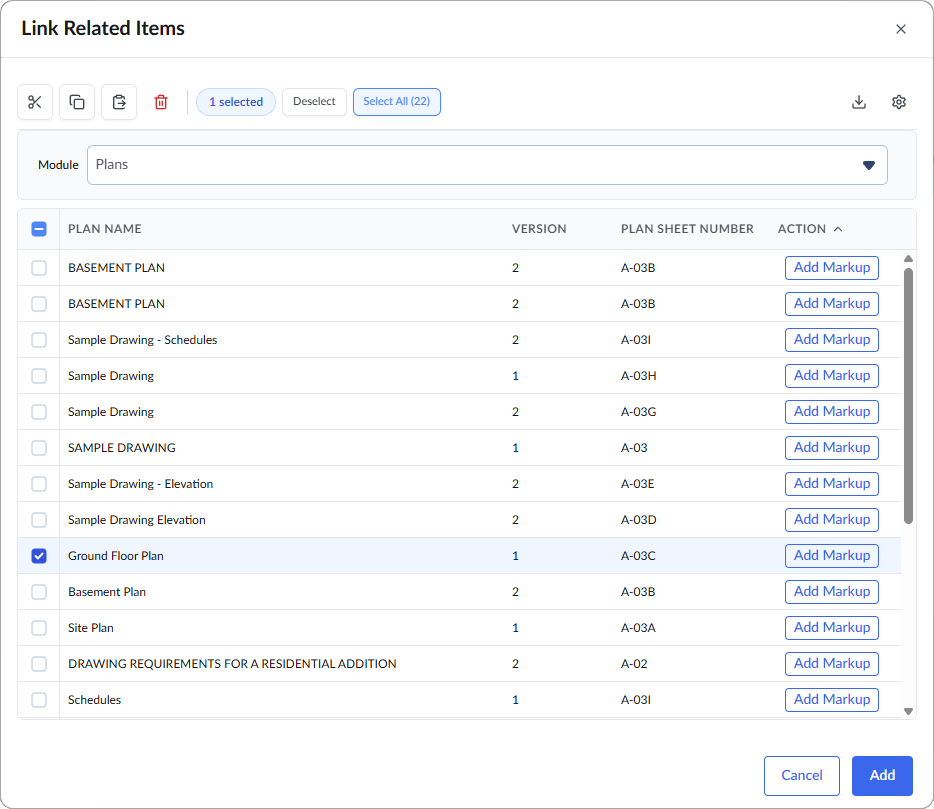Image resolution: width=934 pixels, height=809 pixels.
Task: Click sheet number 'A-03G'
Action: (x=639, y=412)
